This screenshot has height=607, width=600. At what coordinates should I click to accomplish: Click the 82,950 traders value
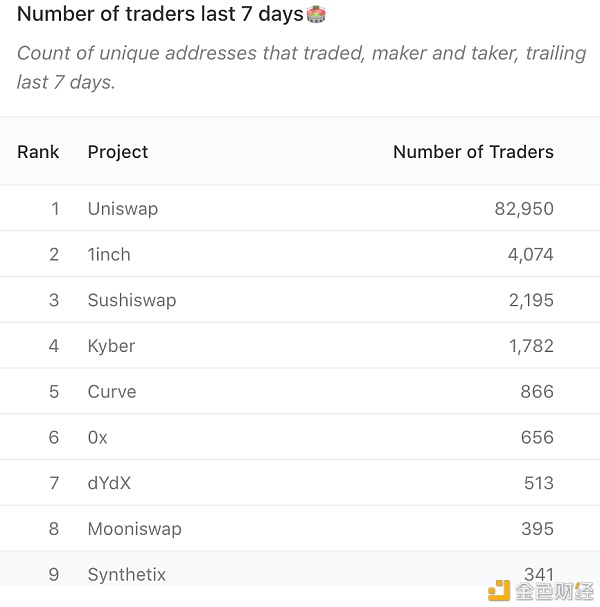pyautogui.click(x=524, y=209)
